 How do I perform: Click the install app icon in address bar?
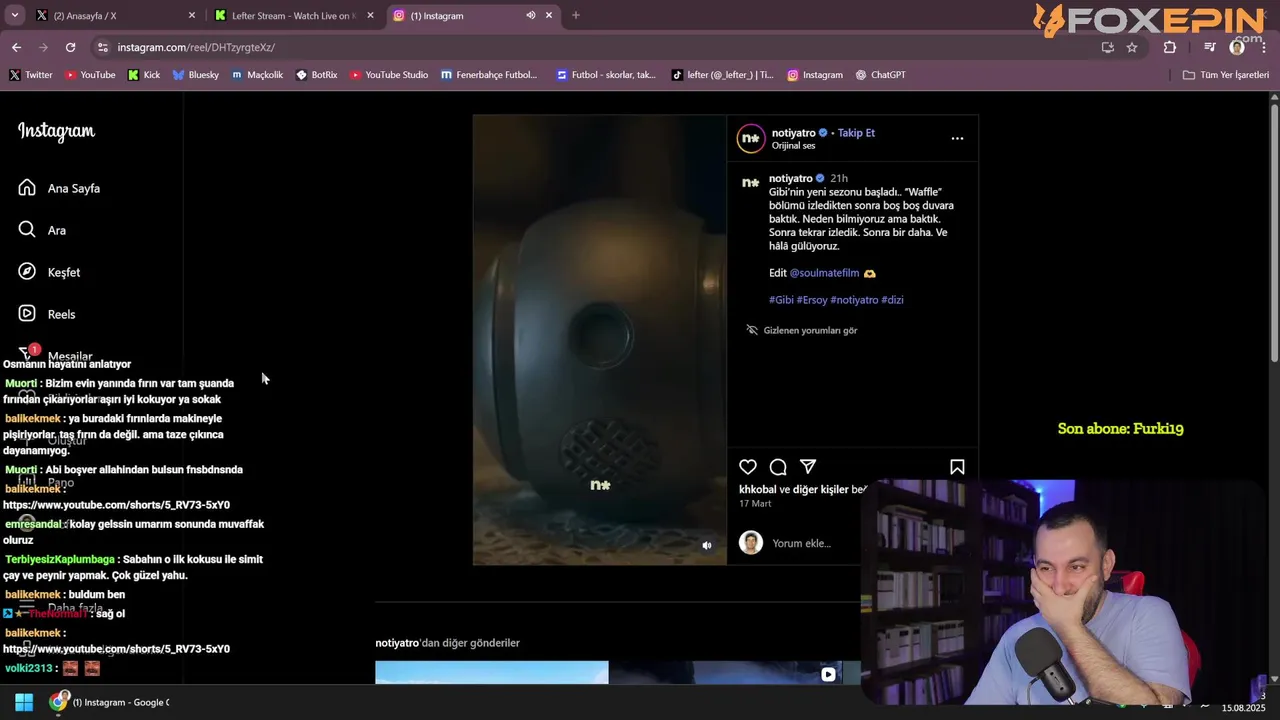tap(1107, 47)
